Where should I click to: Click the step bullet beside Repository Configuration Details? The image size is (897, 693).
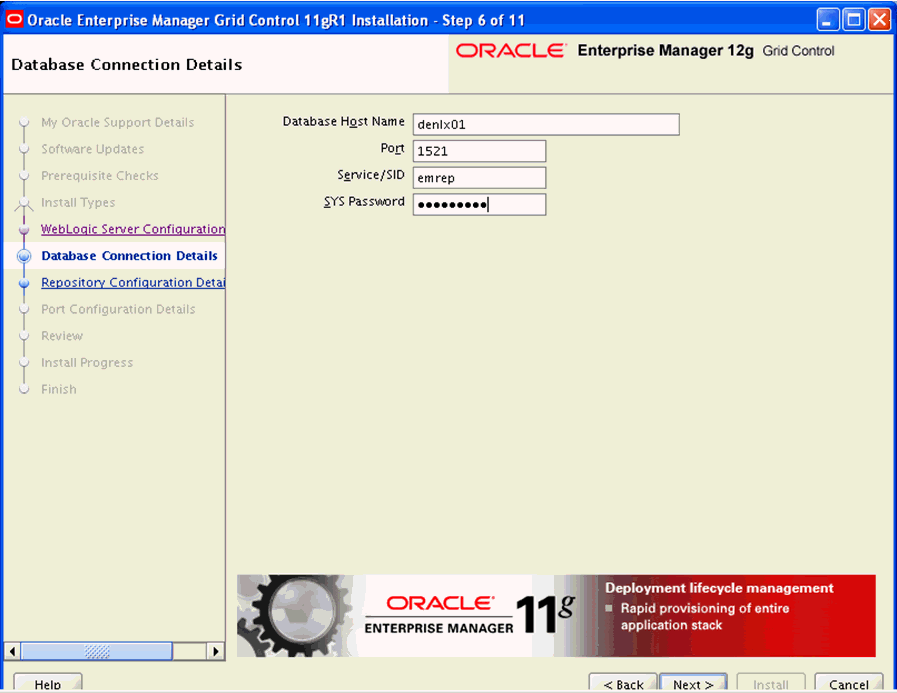(24, 283)
